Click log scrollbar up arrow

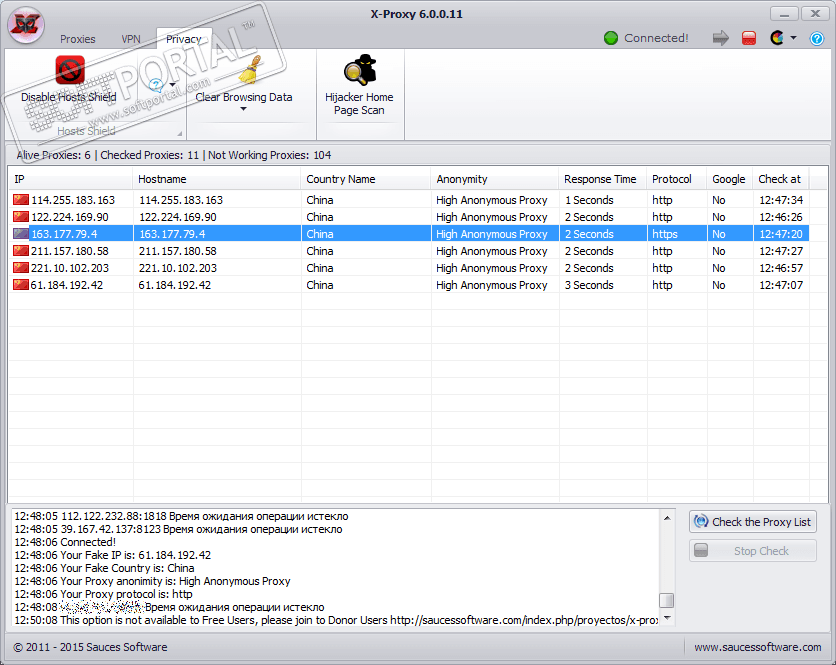click(x=667, y=518)
